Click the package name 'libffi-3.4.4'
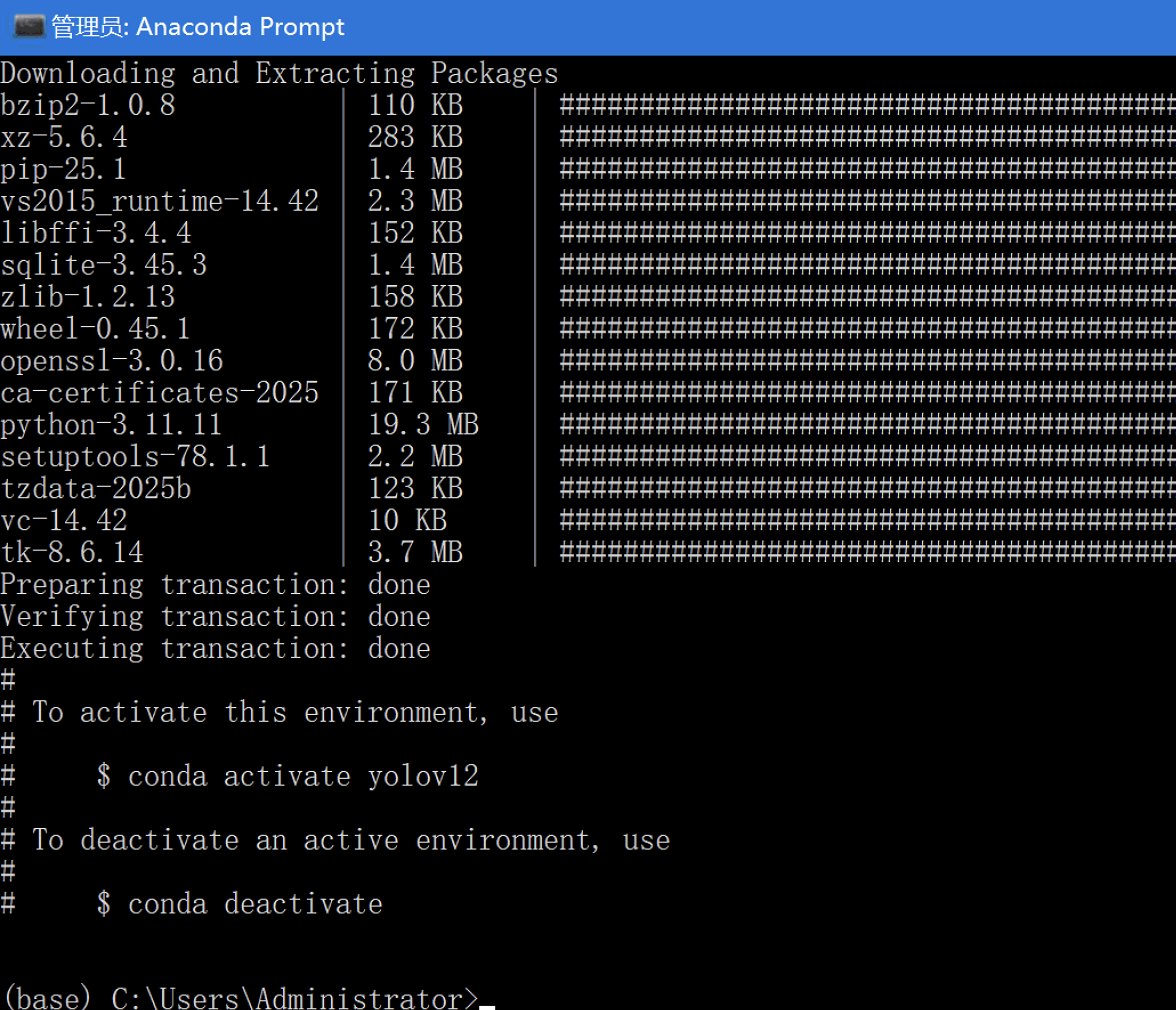 (96, 233)
